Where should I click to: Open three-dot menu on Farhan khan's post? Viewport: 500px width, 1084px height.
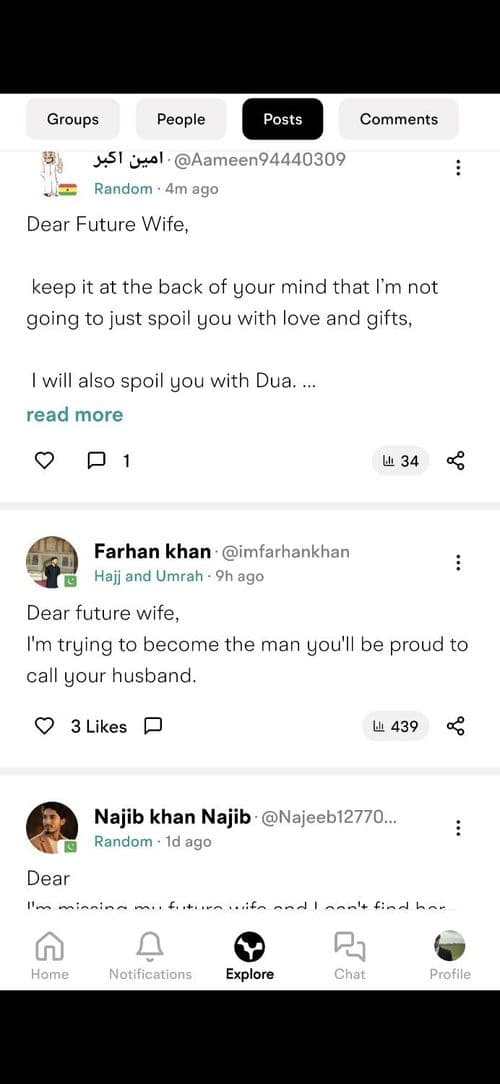pos(458,563)
